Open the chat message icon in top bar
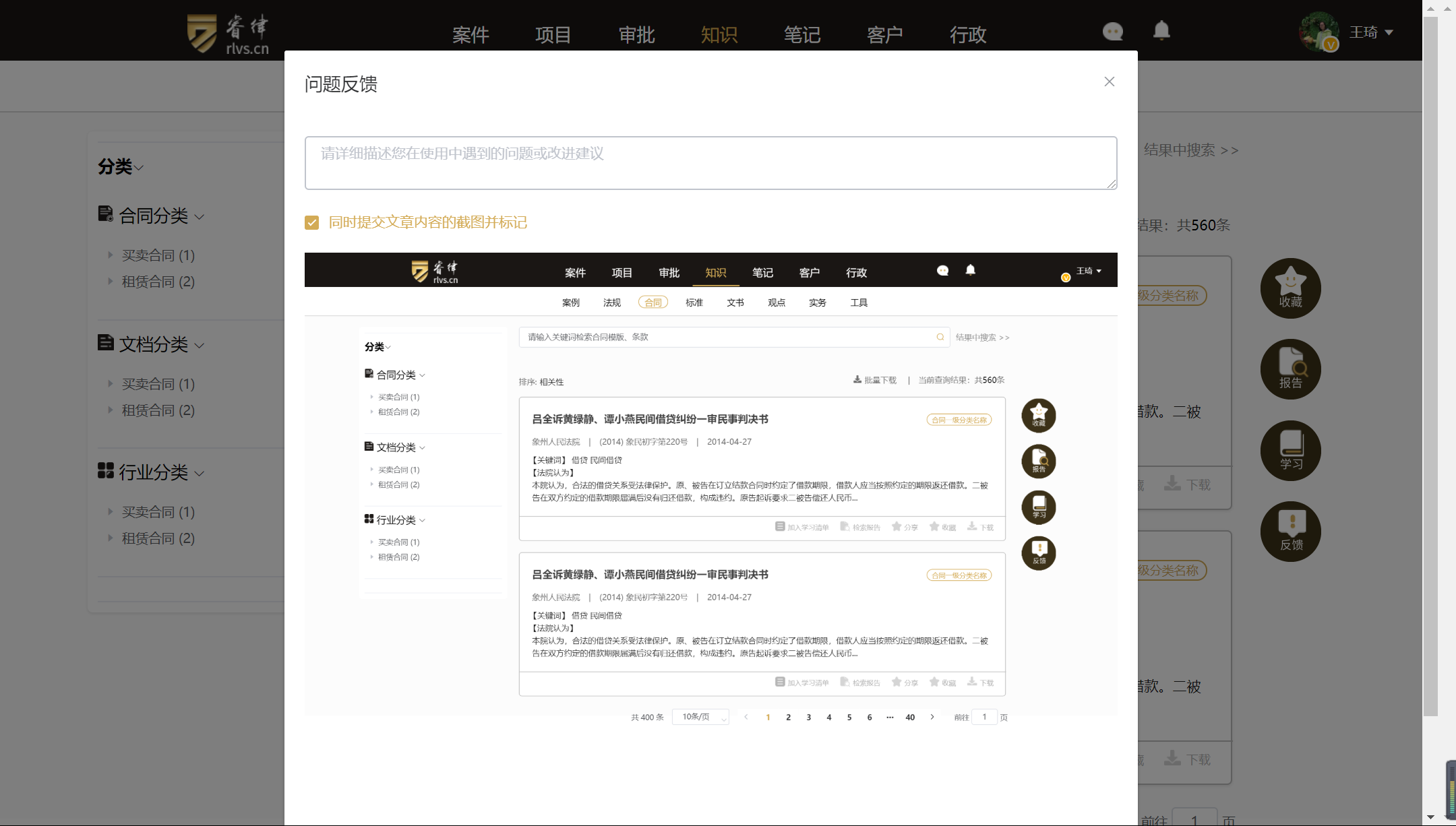 pyautogui.click(x=1112, y=31)
